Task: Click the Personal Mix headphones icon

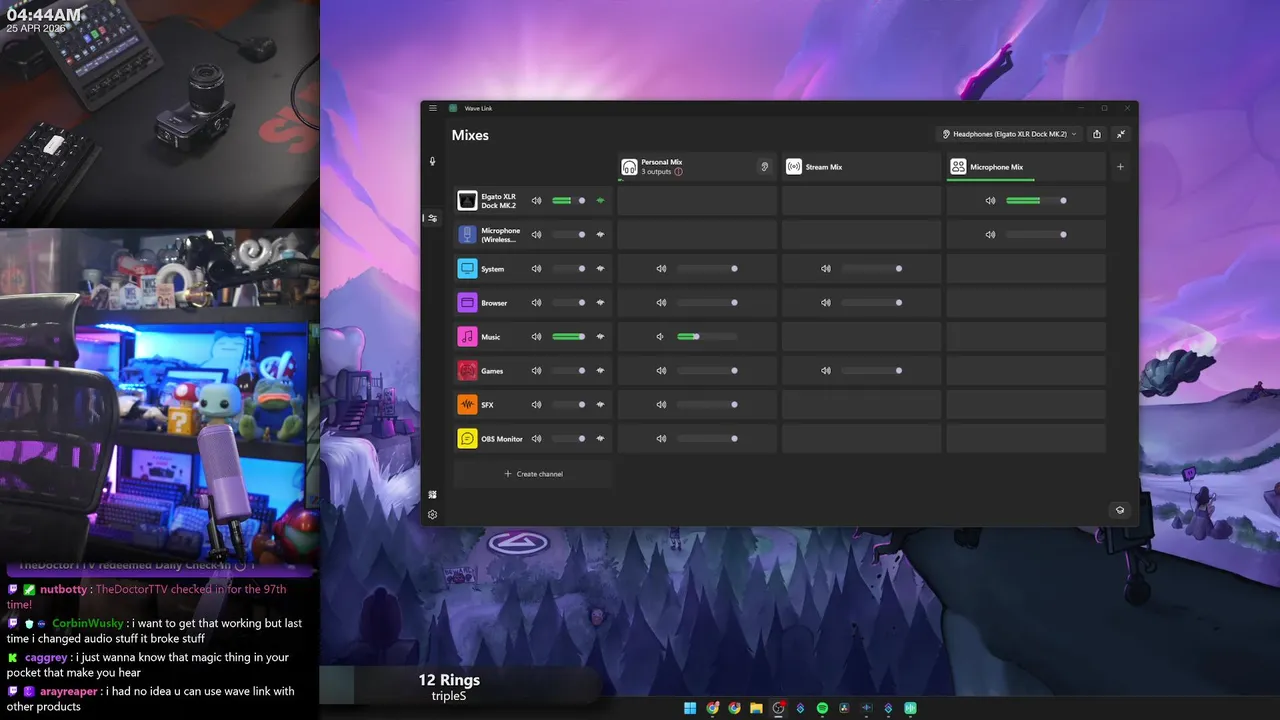Action: tap(629, 167)
